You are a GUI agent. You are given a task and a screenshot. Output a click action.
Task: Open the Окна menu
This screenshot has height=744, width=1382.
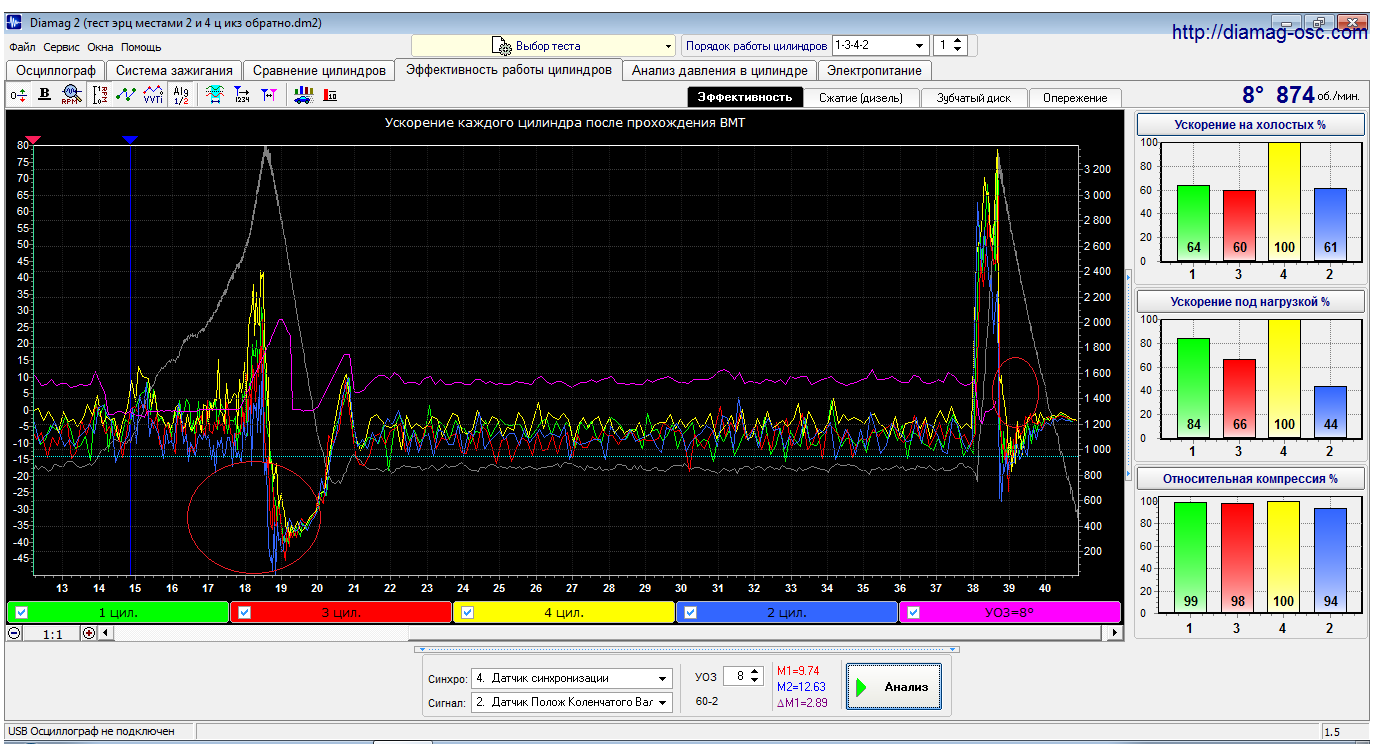(100, 47)
